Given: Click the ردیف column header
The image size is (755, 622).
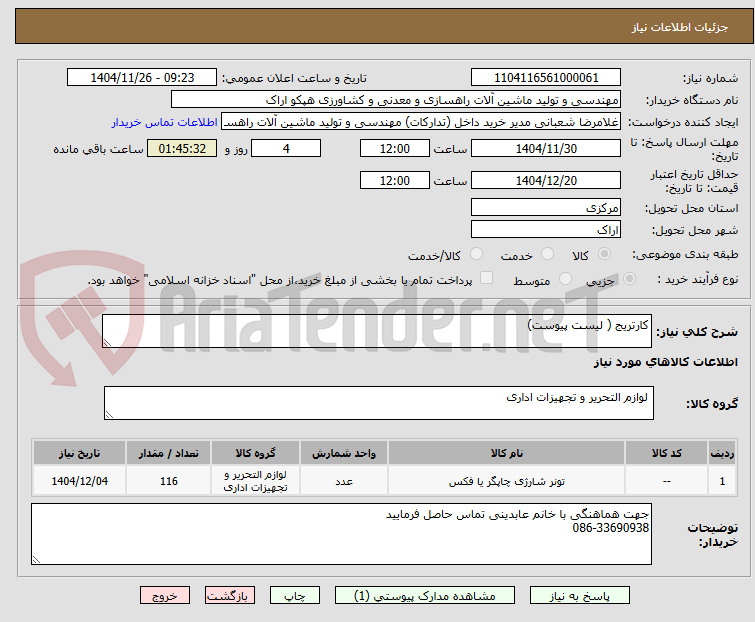Looking at the screenshot, I should click(x=722, y=453).
